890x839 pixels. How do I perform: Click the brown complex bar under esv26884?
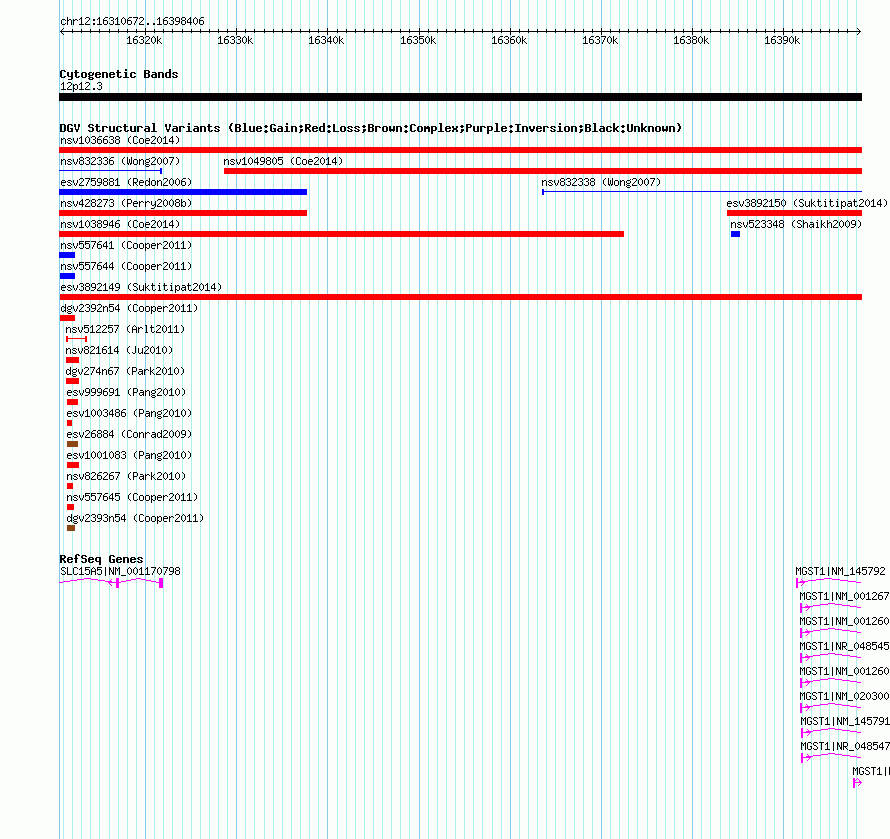72,444
